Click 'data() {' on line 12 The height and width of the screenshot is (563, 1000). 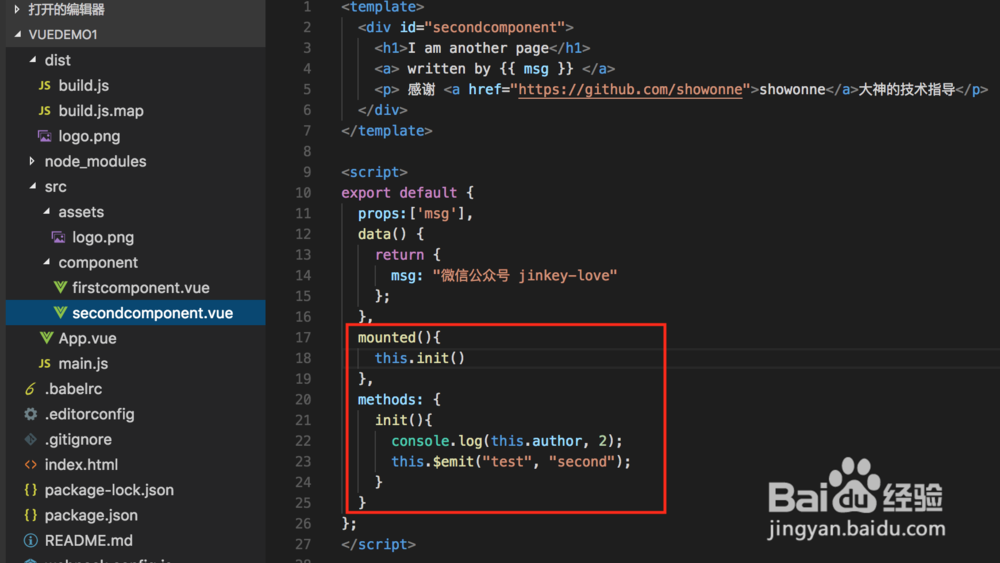pos(391,234)
